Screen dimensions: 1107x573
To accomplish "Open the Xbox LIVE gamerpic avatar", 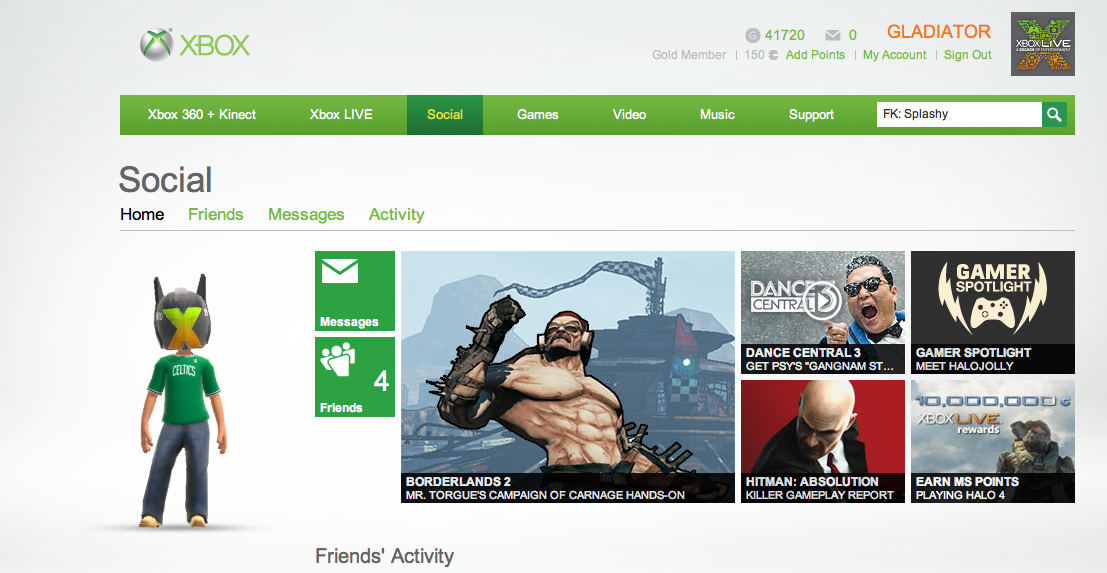I will click(1043, 44).
